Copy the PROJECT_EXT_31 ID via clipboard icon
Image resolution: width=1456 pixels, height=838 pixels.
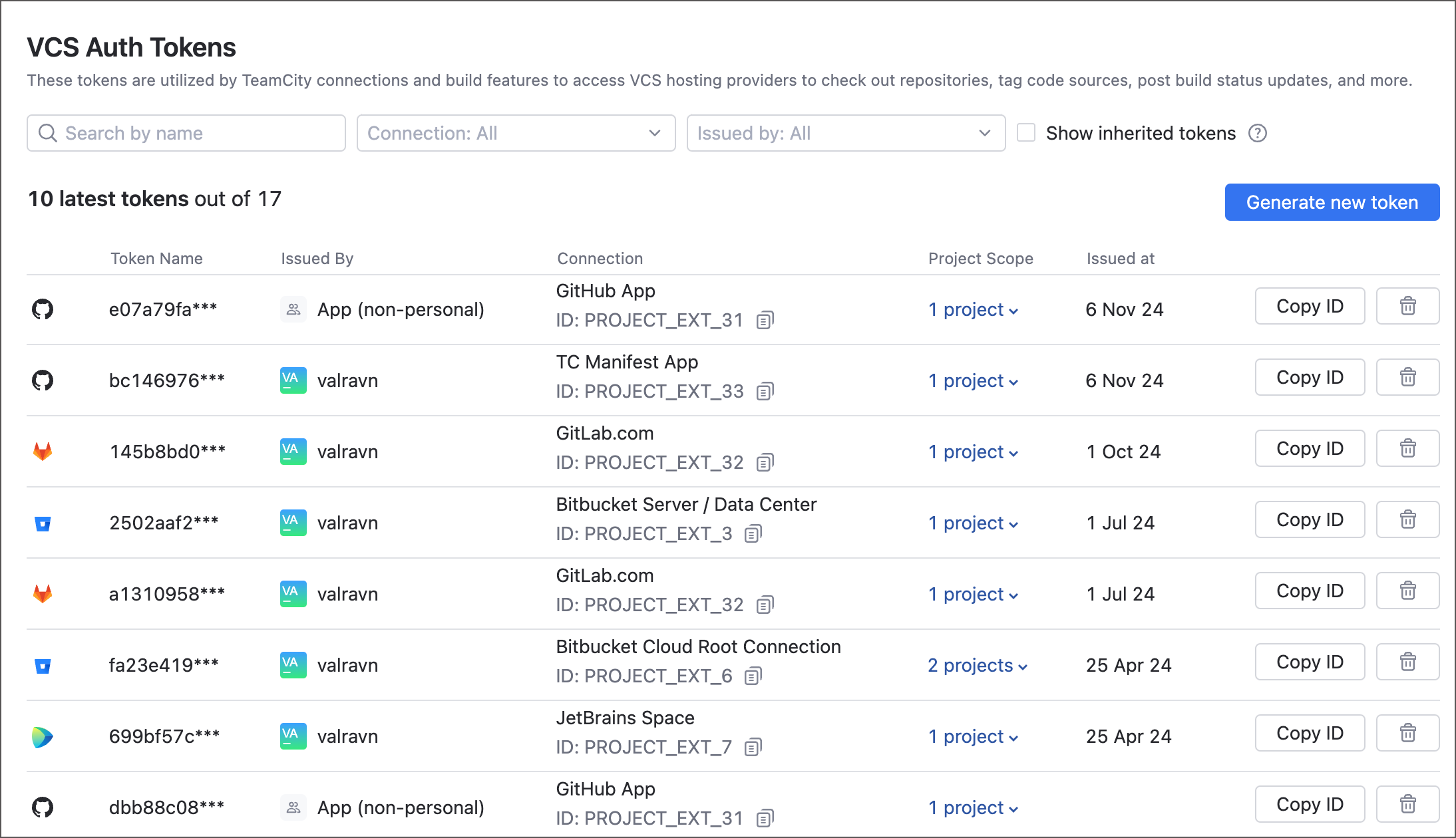[764, 320]
